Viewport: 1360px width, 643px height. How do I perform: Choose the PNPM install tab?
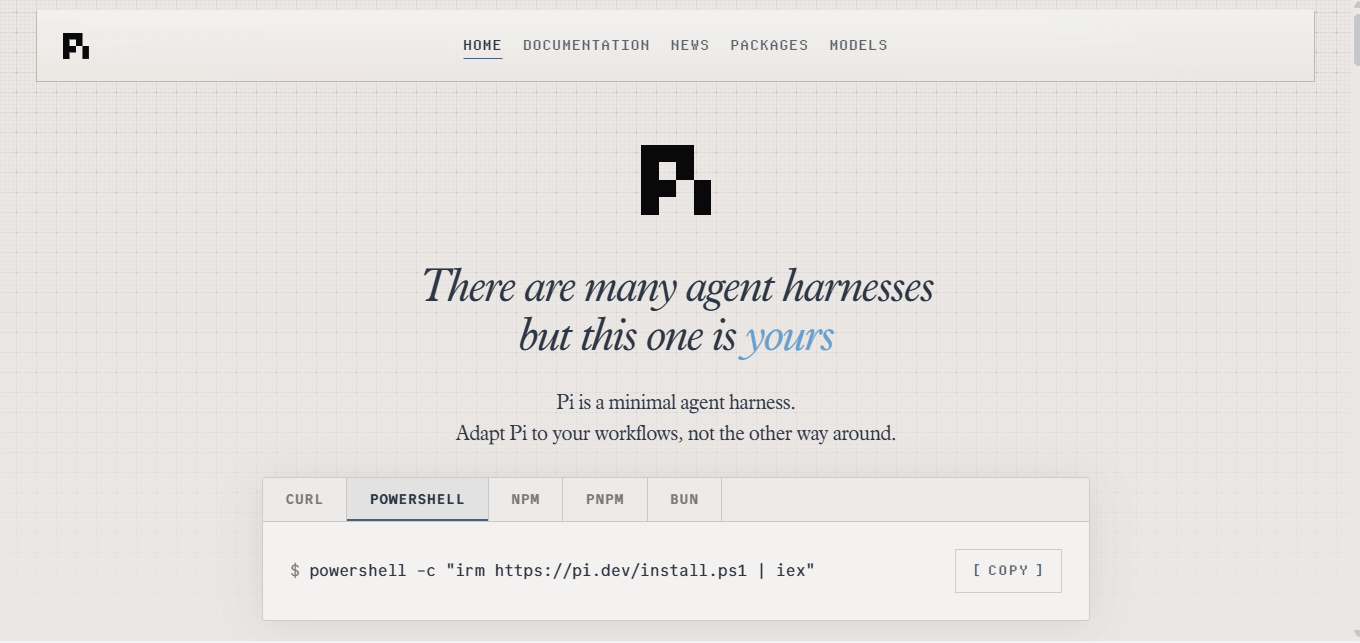[x=605, y=499]
